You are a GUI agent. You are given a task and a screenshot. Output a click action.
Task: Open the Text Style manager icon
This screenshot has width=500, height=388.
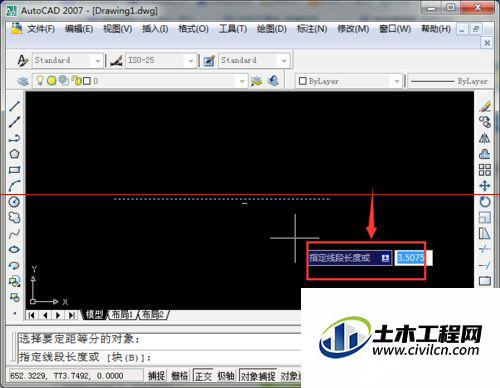point(22,60)
